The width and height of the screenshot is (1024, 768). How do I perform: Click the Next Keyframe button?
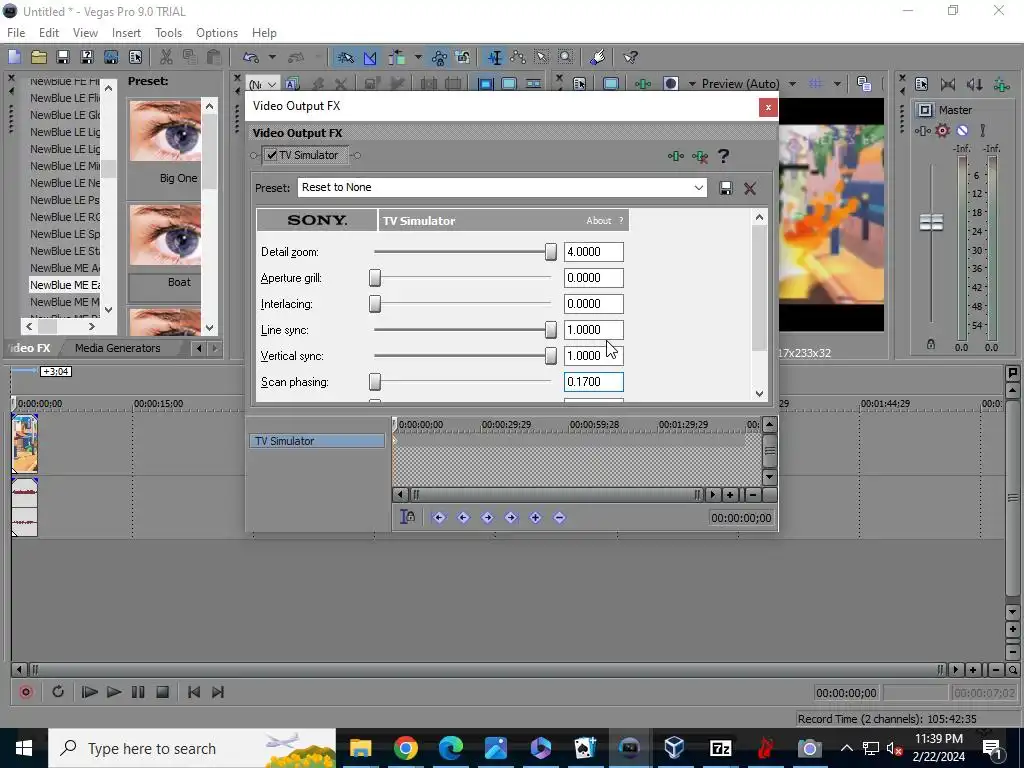click(487, 517)
